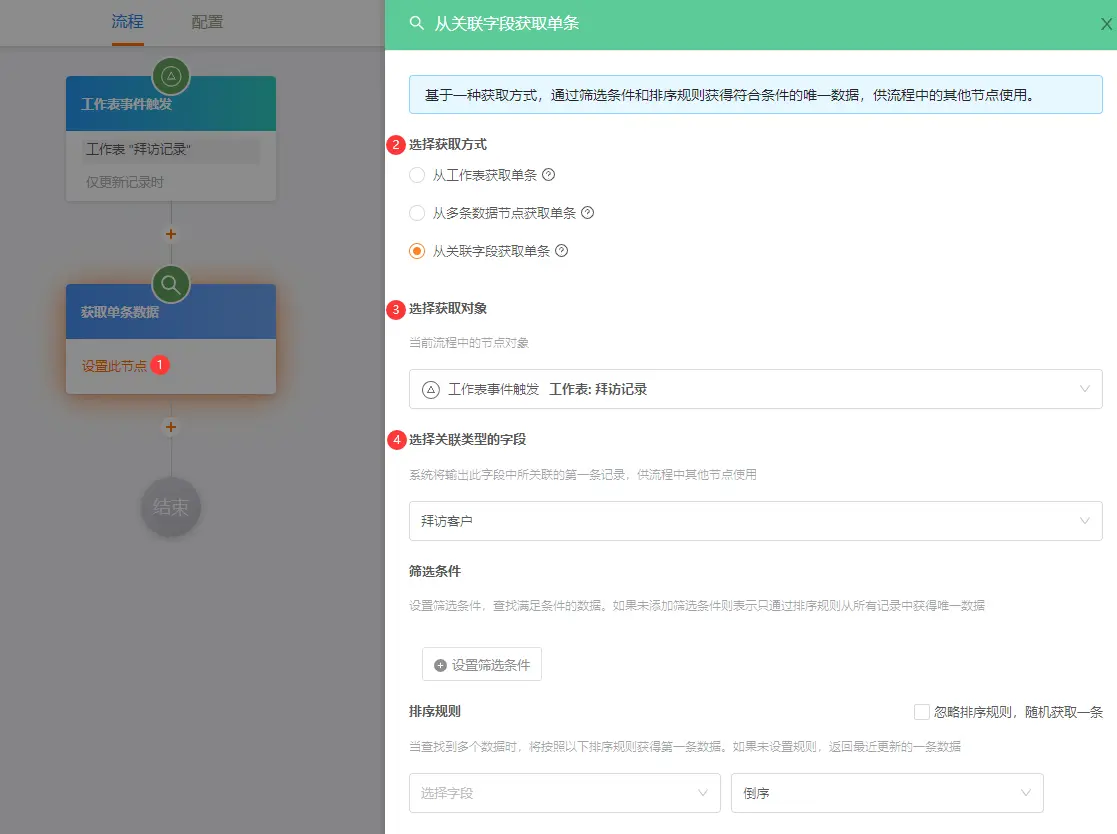Switch to the 配置 tab
The width and height of the screenshot is (1117, 834).
click(207, 22)
